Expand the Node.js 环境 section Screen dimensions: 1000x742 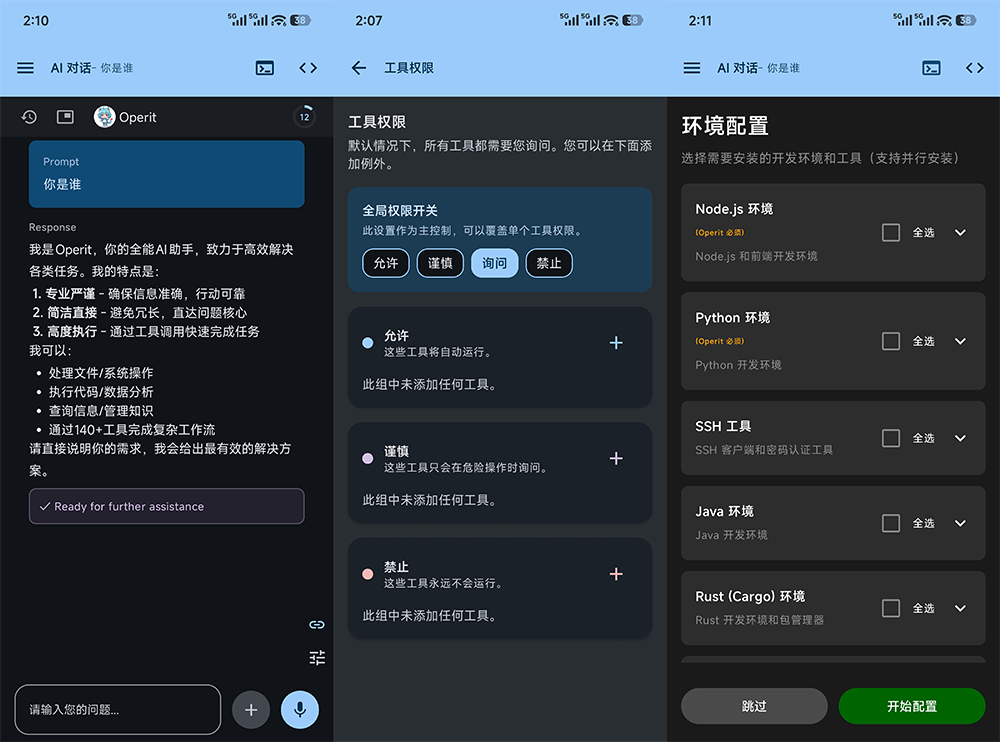[959, 233]
